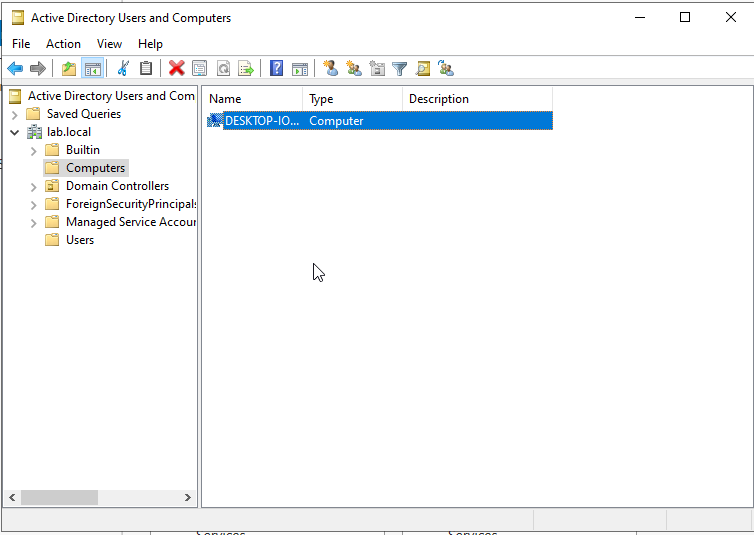Click the computer icon beside DESKTOP-IO
This screenshot has height=535, width=754.
(214, 120)
